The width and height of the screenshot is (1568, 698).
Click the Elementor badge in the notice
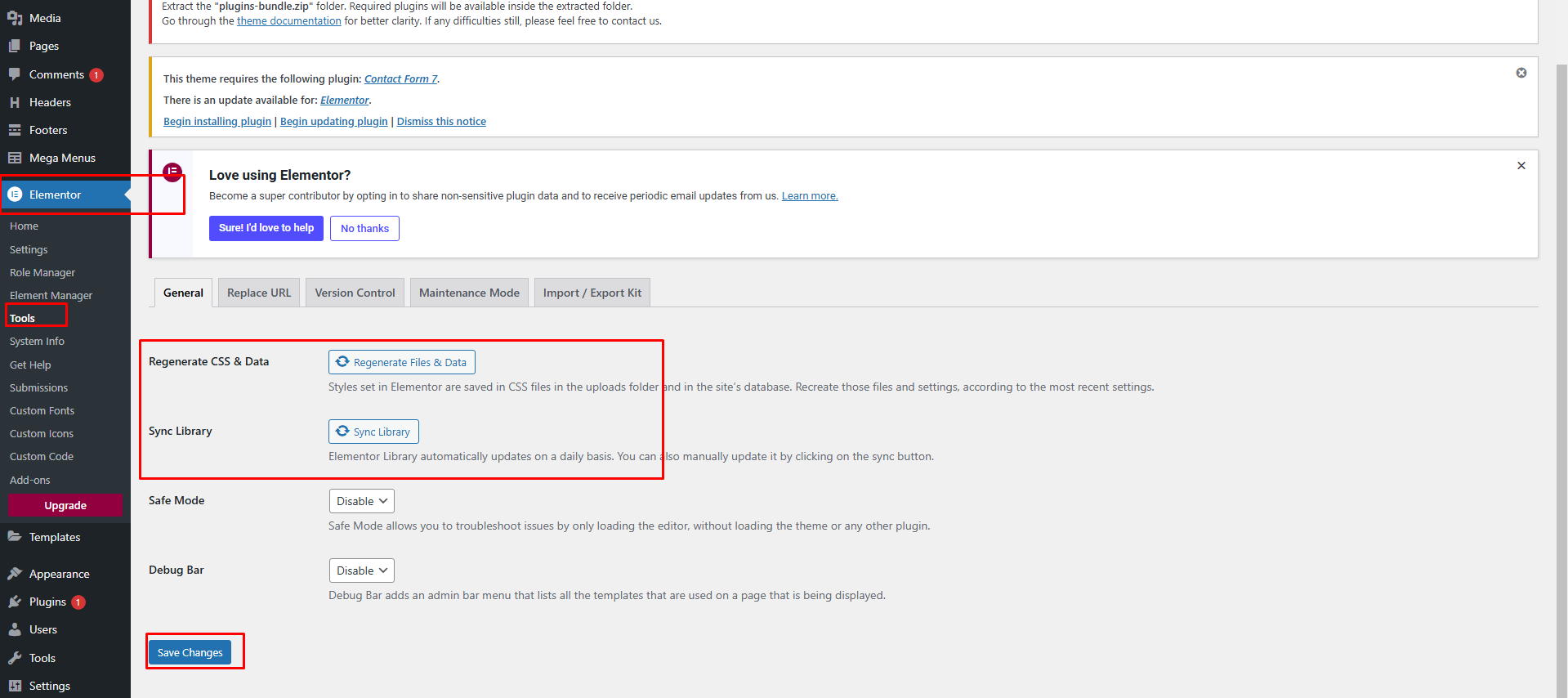click(x=172, y=172)
